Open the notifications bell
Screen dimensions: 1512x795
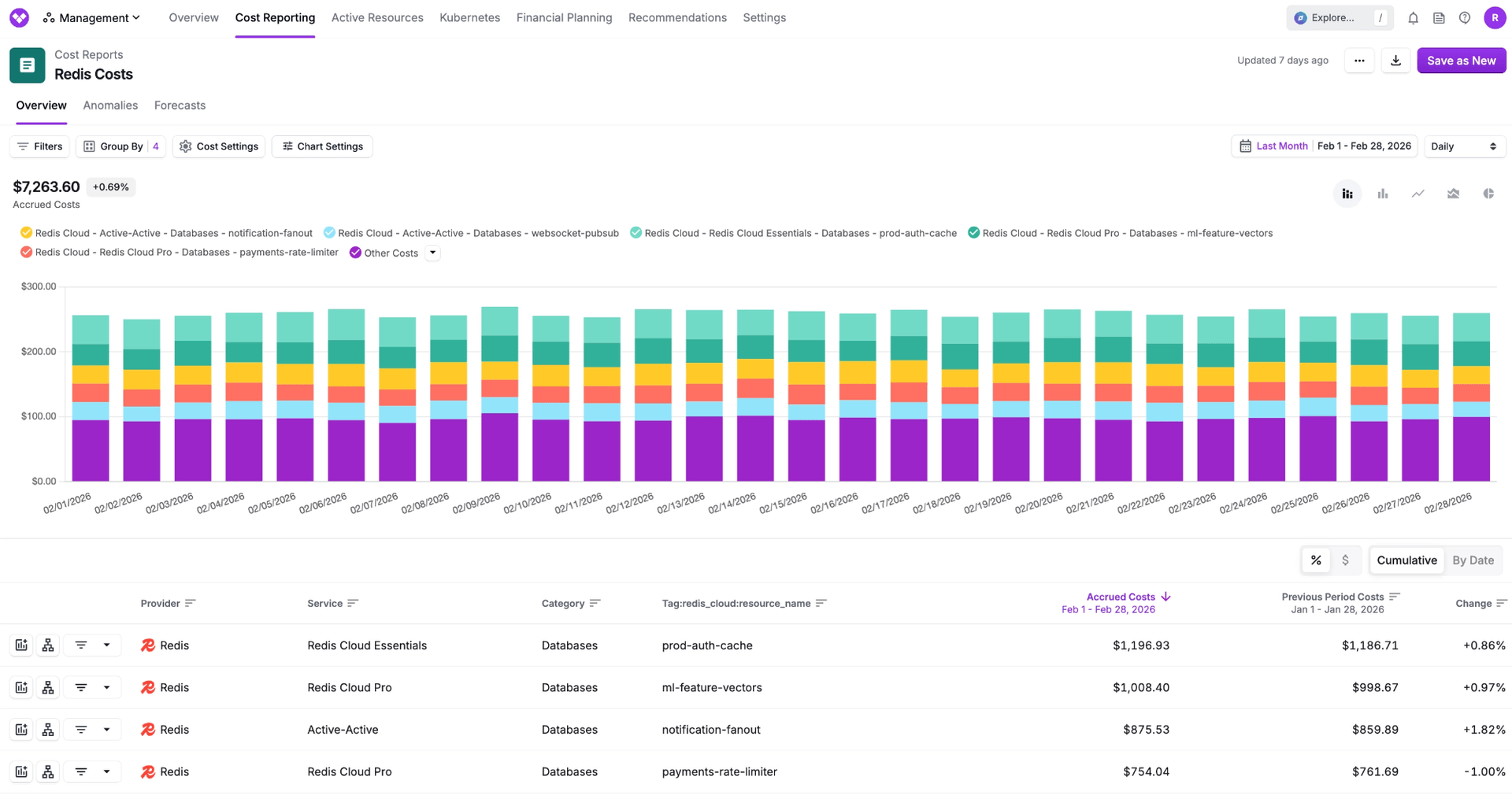click(x=1413, y=17)
